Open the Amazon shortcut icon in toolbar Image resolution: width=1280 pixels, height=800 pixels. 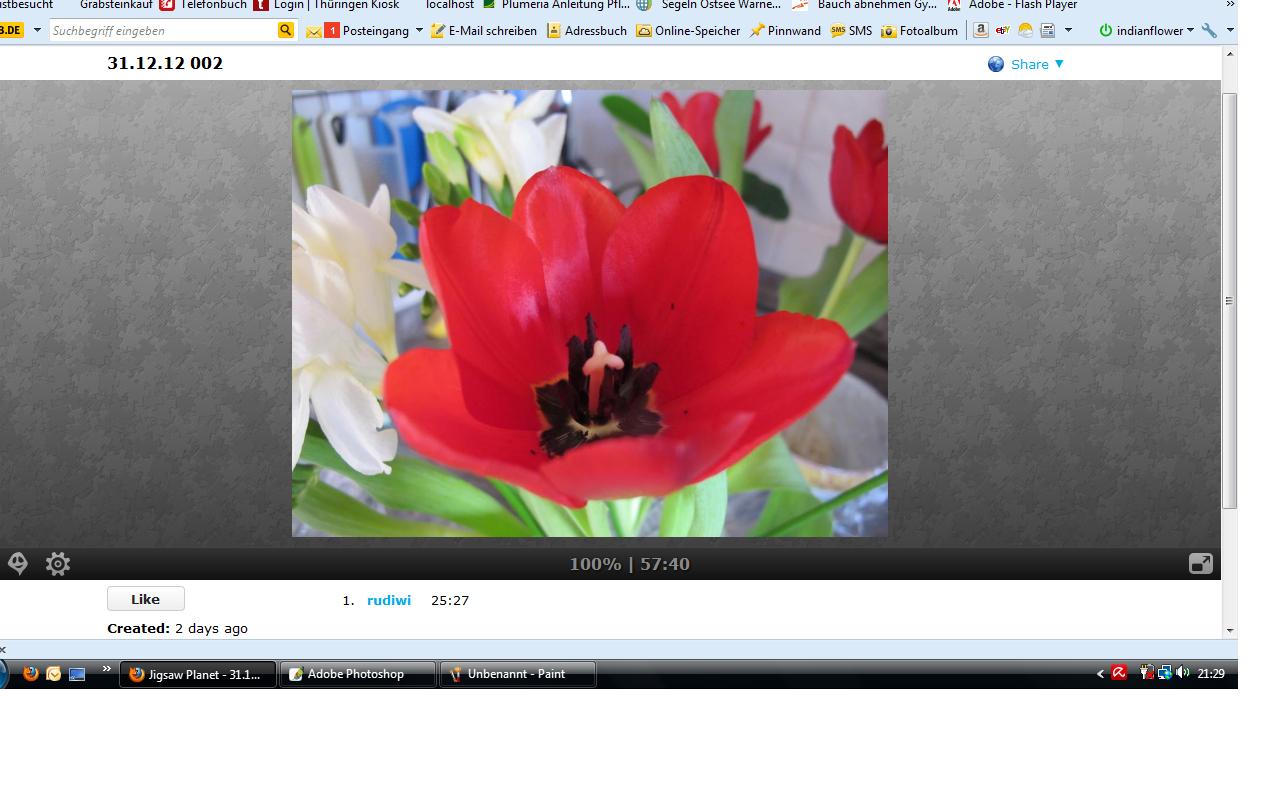(981, 30)
